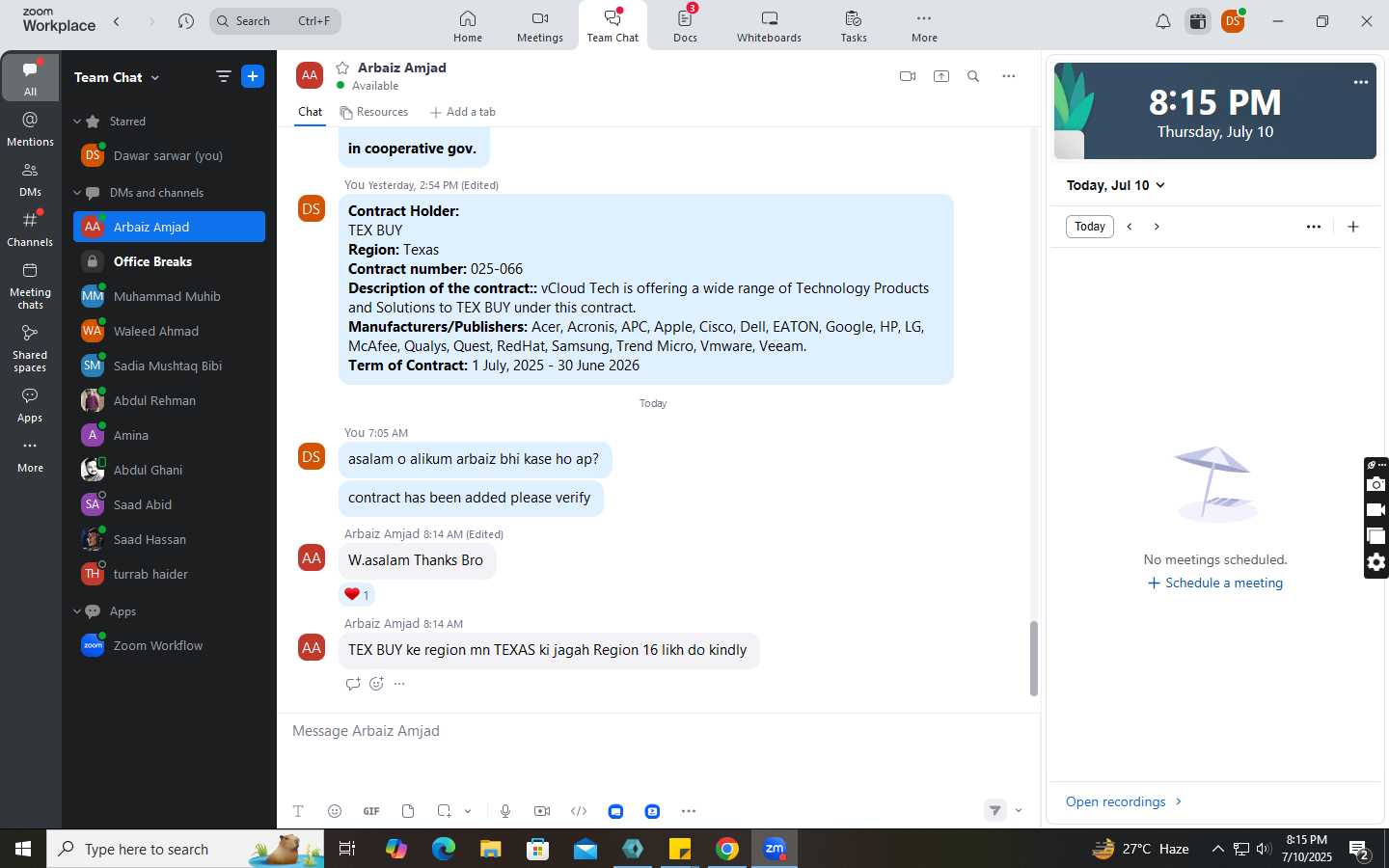Open Shared spaces in the sidebar
Viewport: 1389px width, 868px height.
(x=30, y=348)
